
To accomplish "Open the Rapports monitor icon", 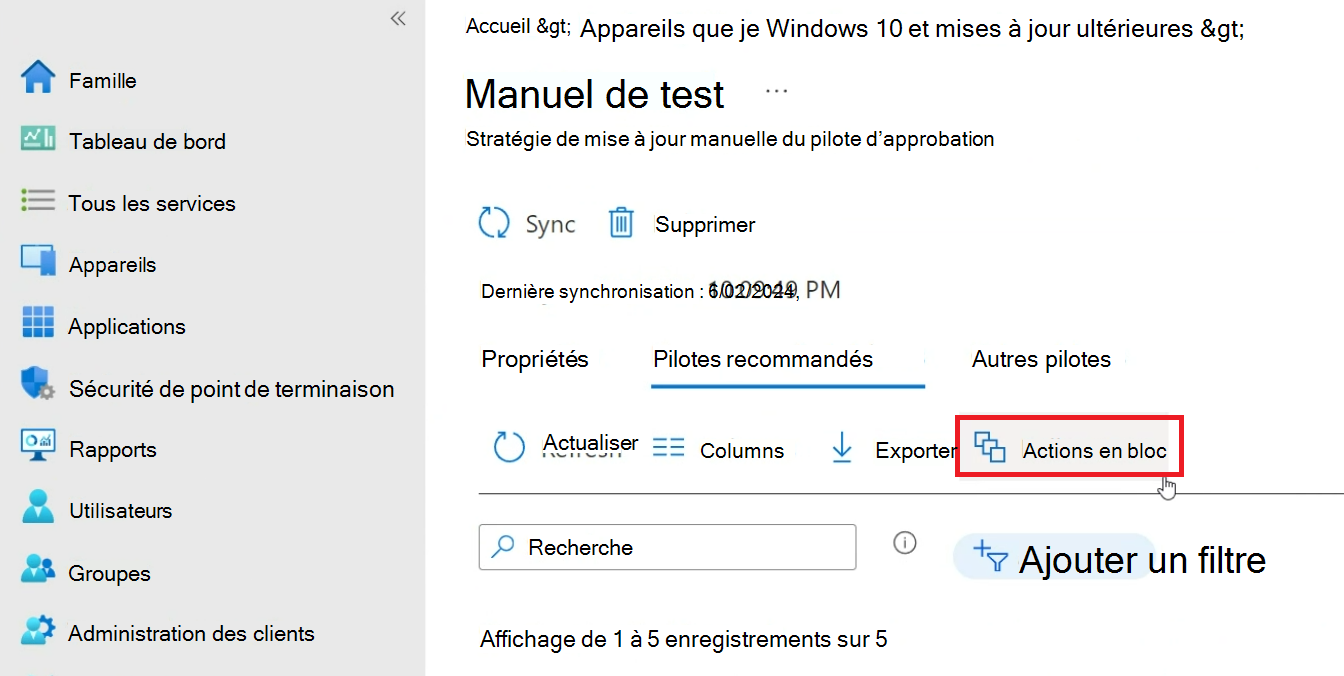I will coord(38,448).
